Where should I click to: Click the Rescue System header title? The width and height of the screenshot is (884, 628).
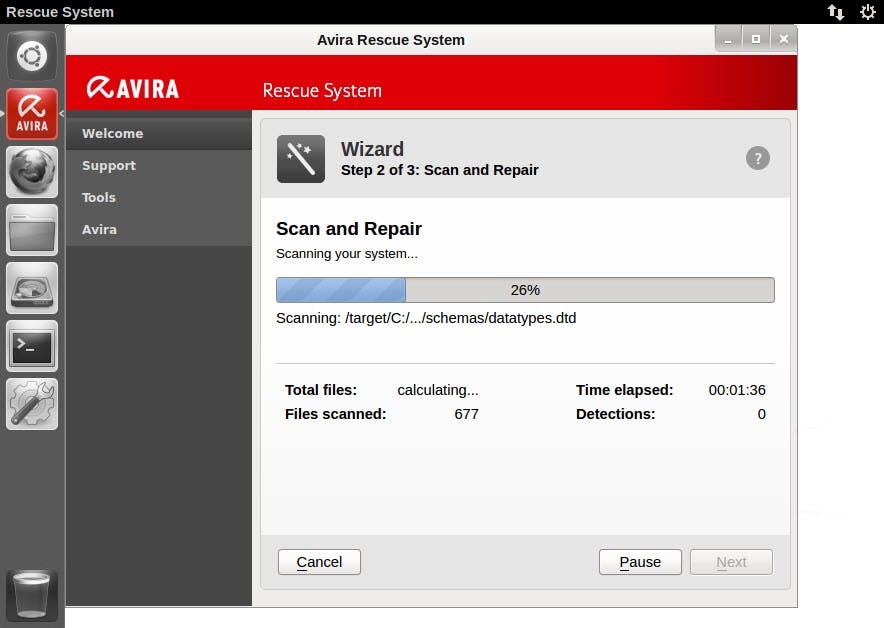[322, 90]
